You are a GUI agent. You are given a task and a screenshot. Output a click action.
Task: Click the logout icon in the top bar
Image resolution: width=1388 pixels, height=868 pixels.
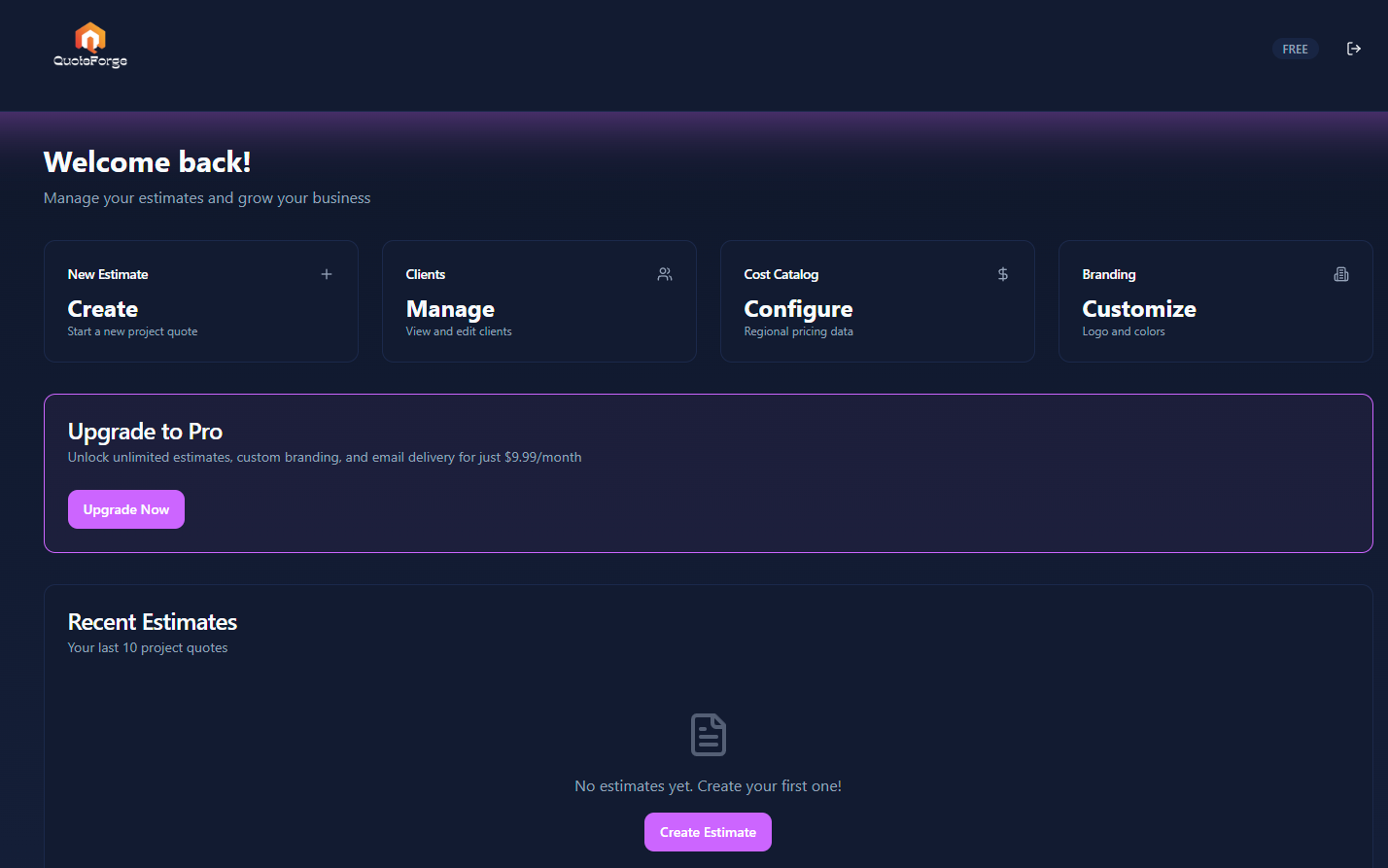coord(1354,48)
